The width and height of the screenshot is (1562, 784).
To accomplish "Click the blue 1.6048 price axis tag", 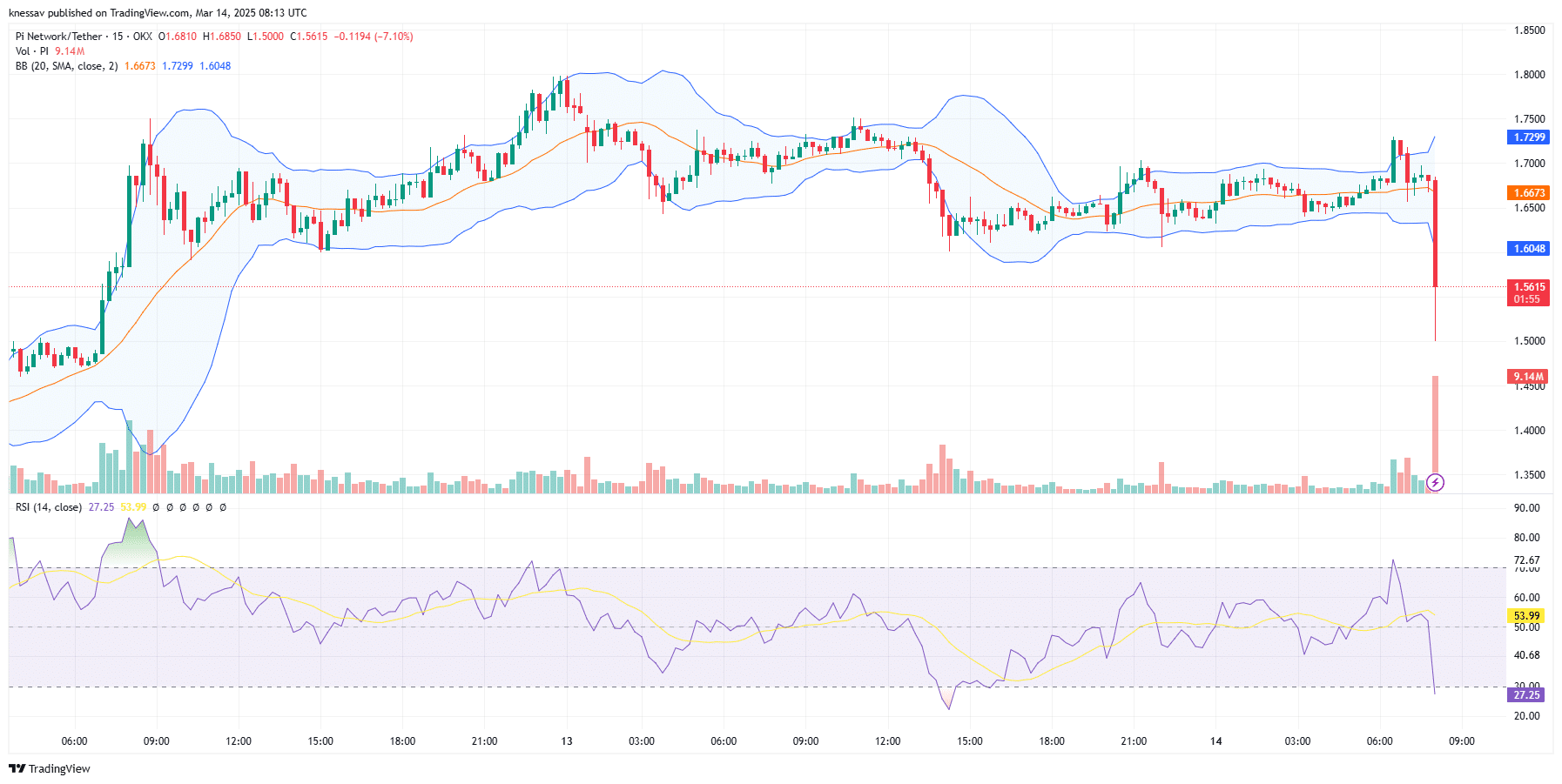I will click(1529, 249).
